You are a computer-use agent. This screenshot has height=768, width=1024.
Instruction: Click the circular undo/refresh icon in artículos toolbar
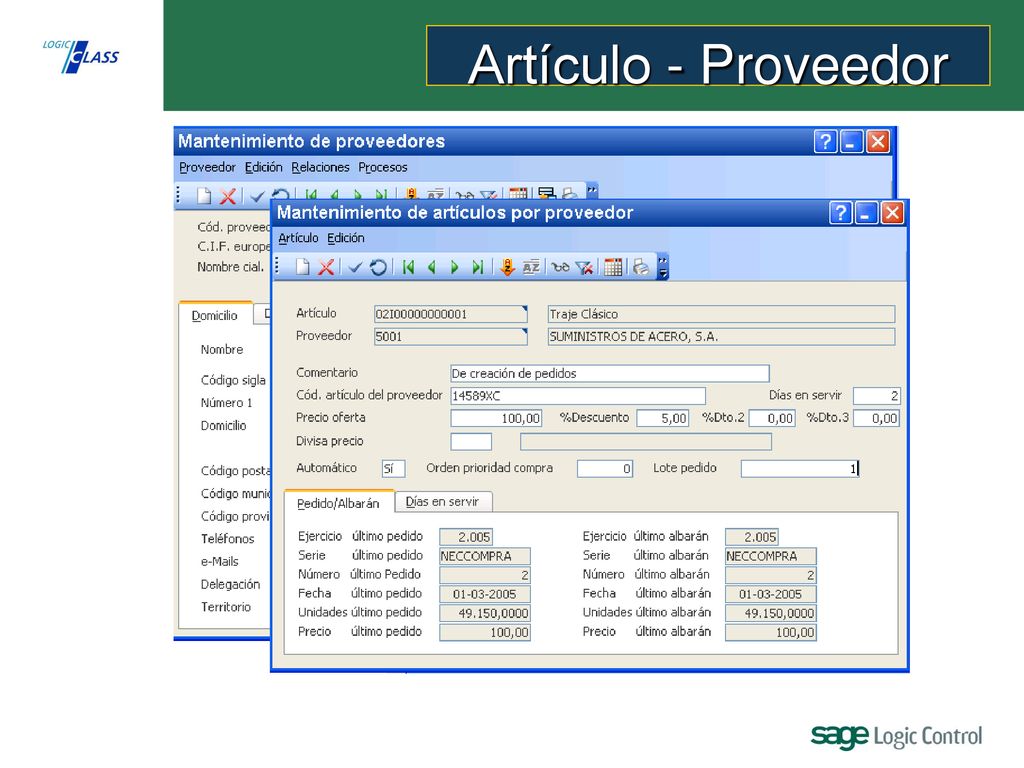click(378, 266)
